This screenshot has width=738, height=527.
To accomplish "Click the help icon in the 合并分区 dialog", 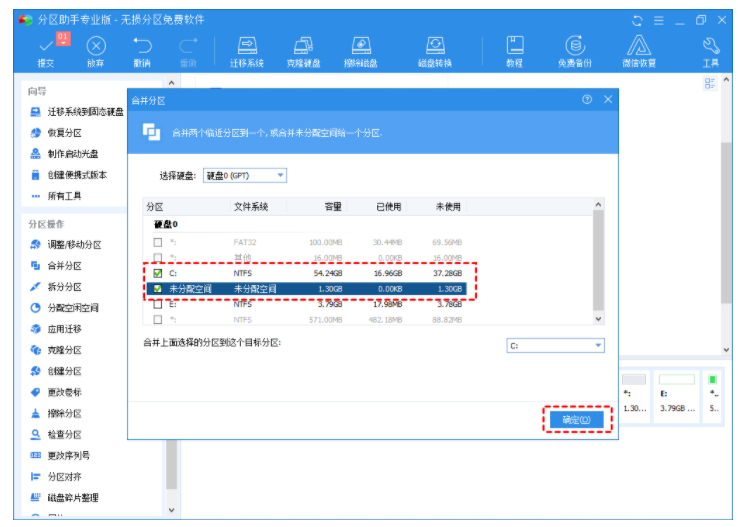I will pos(587,100).
